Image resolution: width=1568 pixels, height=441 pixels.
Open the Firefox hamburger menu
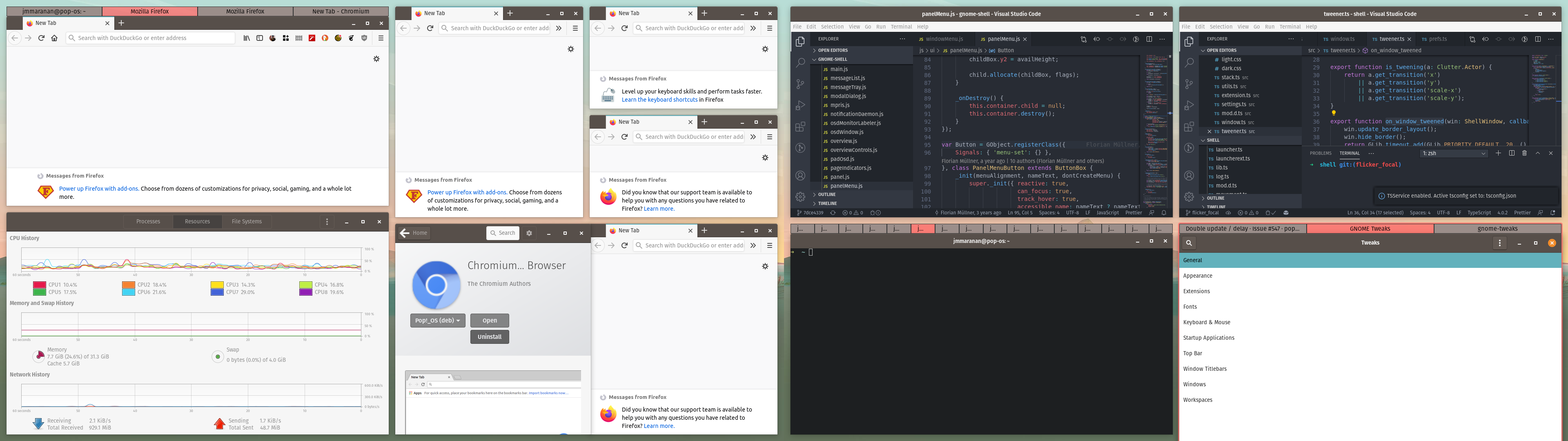[x=381, y=37]
